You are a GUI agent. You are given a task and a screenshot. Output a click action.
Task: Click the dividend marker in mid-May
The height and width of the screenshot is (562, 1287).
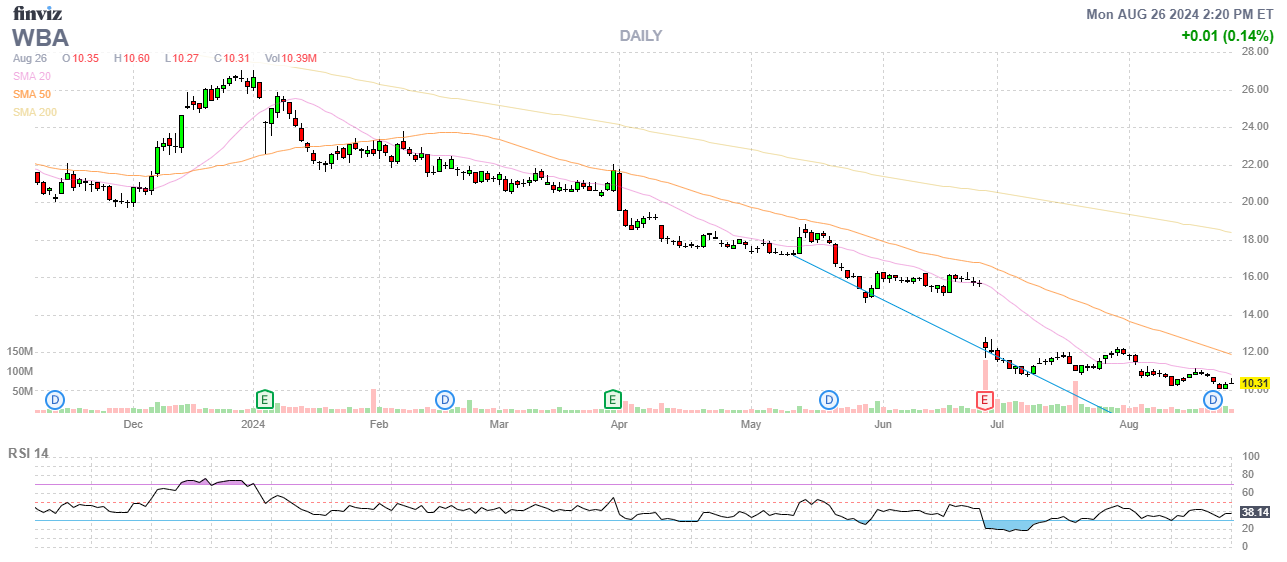pyautogui.click(x=829, y=400)
